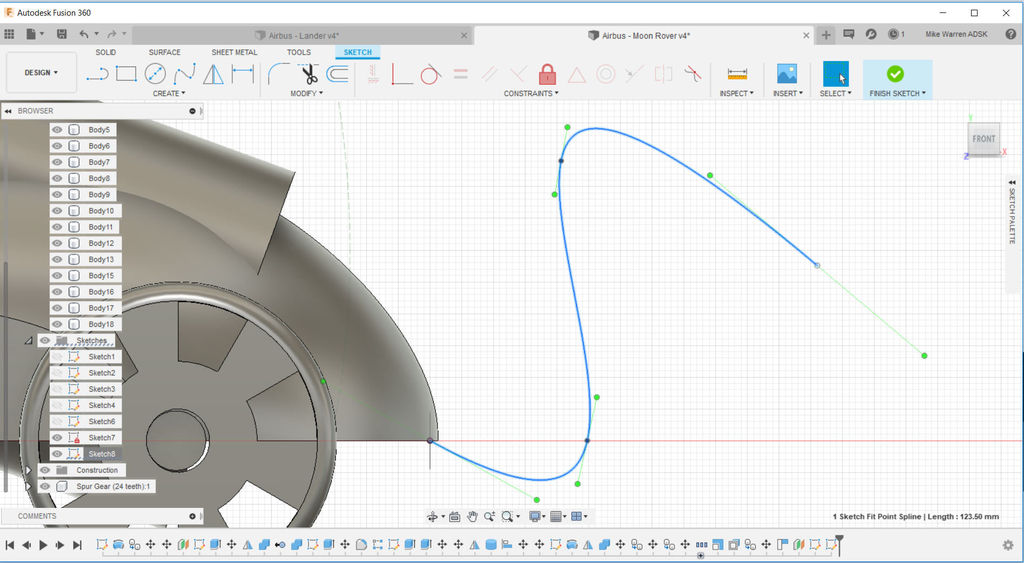1024x563 pixels.
Task: Select the Circle sketch tool
Action: pos(155,74)
